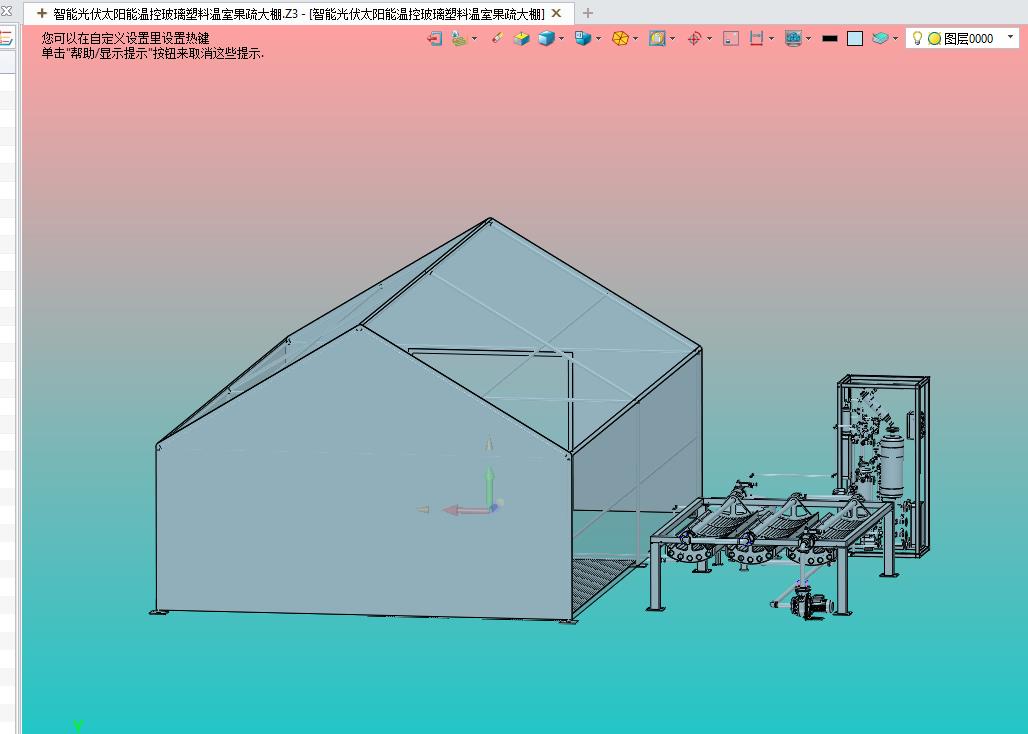Click the paint brush display icon
The width and height of the screenshot is (1028, 734).
point(459,39)
